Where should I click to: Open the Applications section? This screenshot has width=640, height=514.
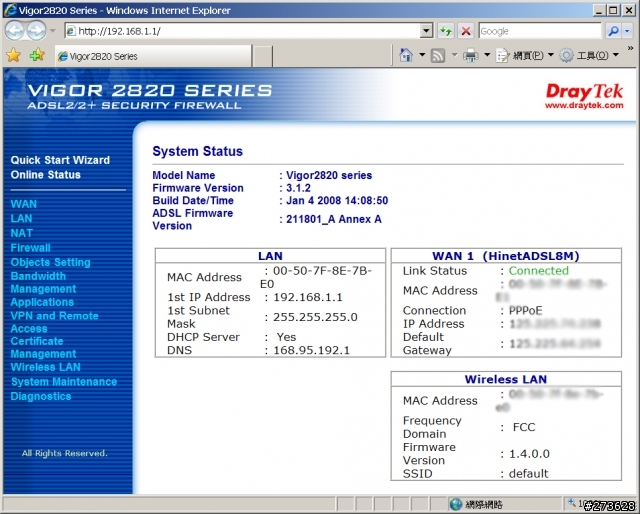pyautogui.click(x=42, y=302)
